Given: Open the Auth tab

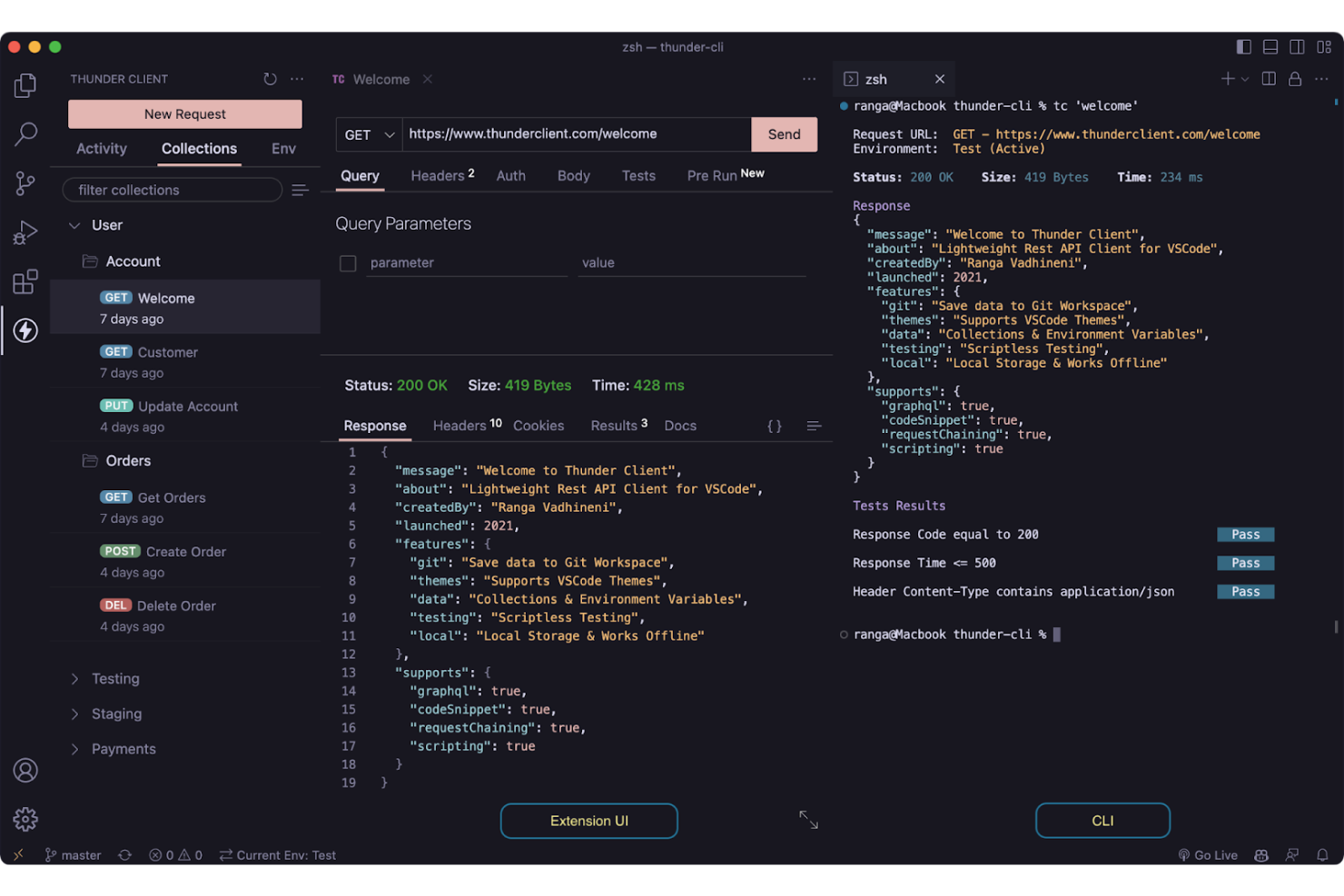Looking at the screenshot, I should pos(511,175).
